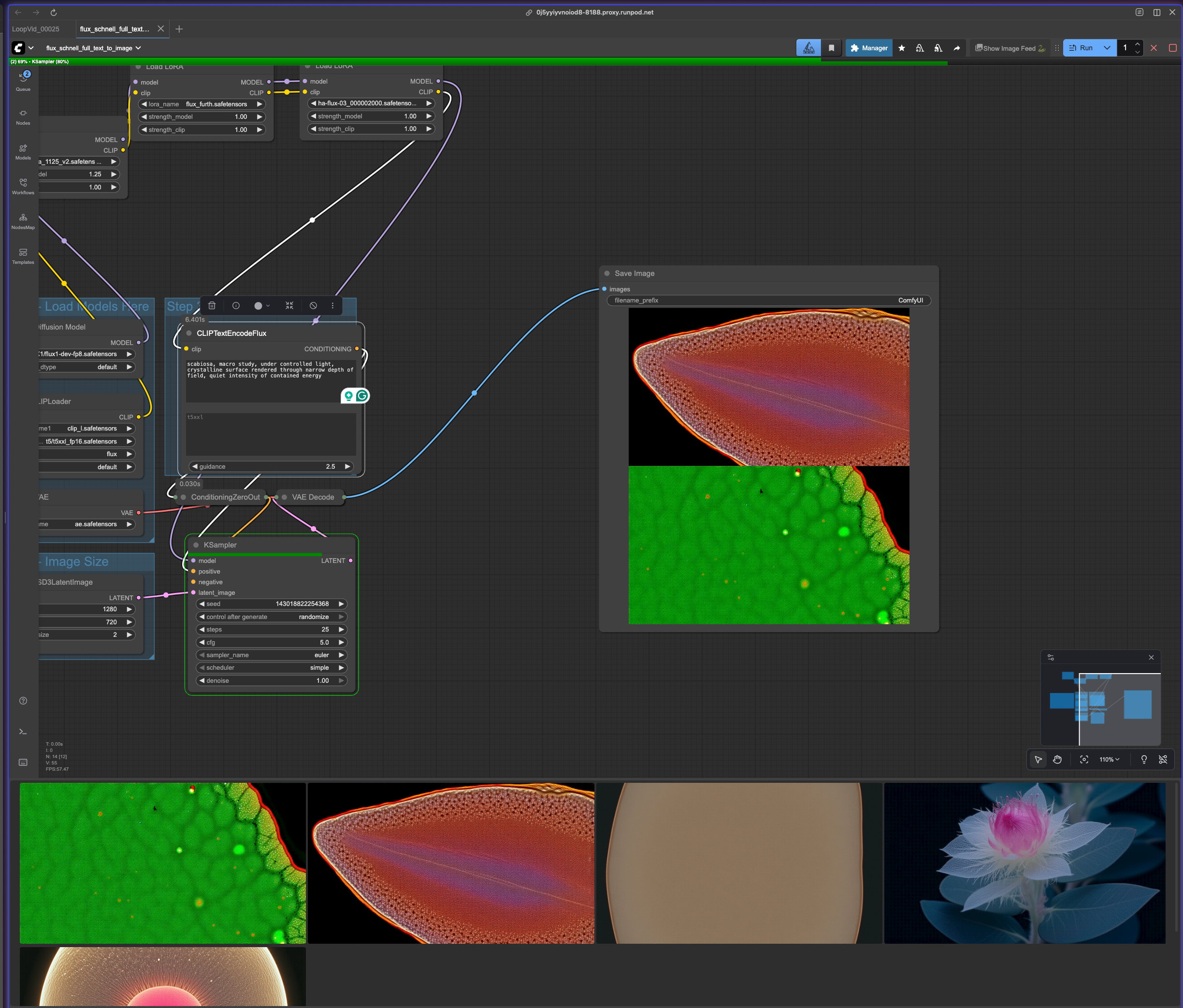Image resolution: width=1183 pixels, height=1008 pixels.
Task: Collapse the selected node with shrink icon
Action: 289,306
